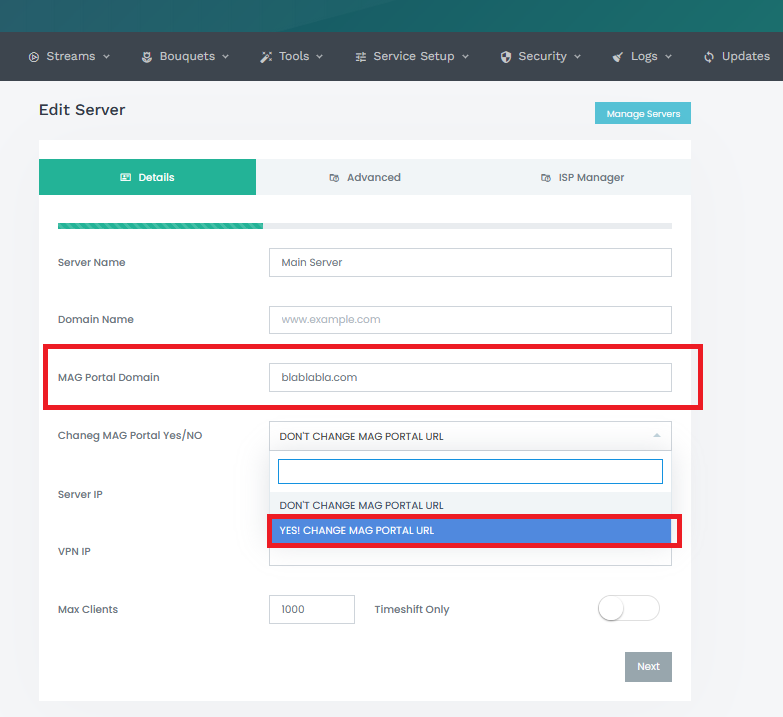Viewport: 783px width, 717px height.
Task: Click the Logs broom icon
Action: [x=618, y=57]
